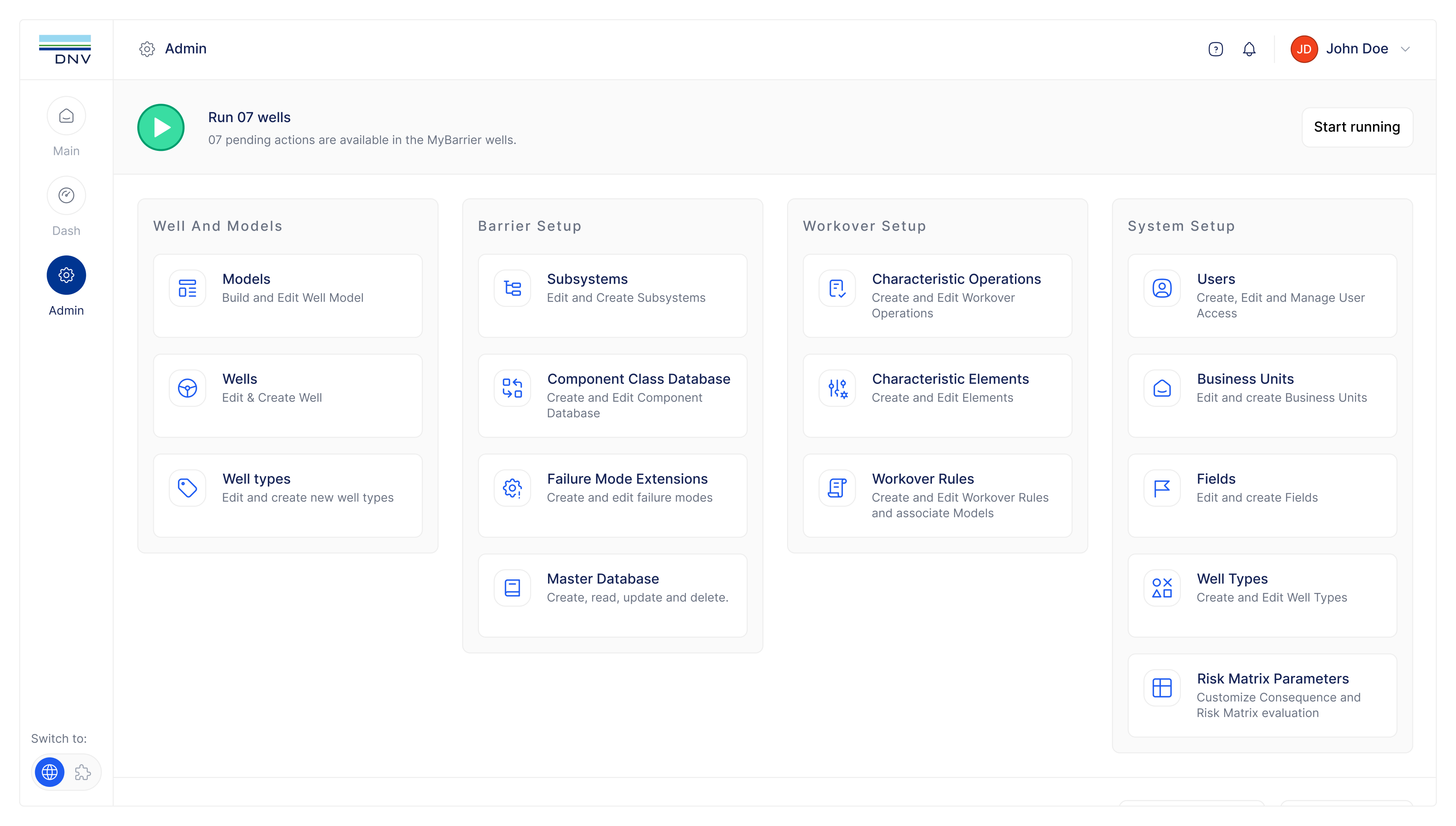Click 'Edit and create new well types' description
This screenshot has width=1456, height=826.
coord(308,498)
